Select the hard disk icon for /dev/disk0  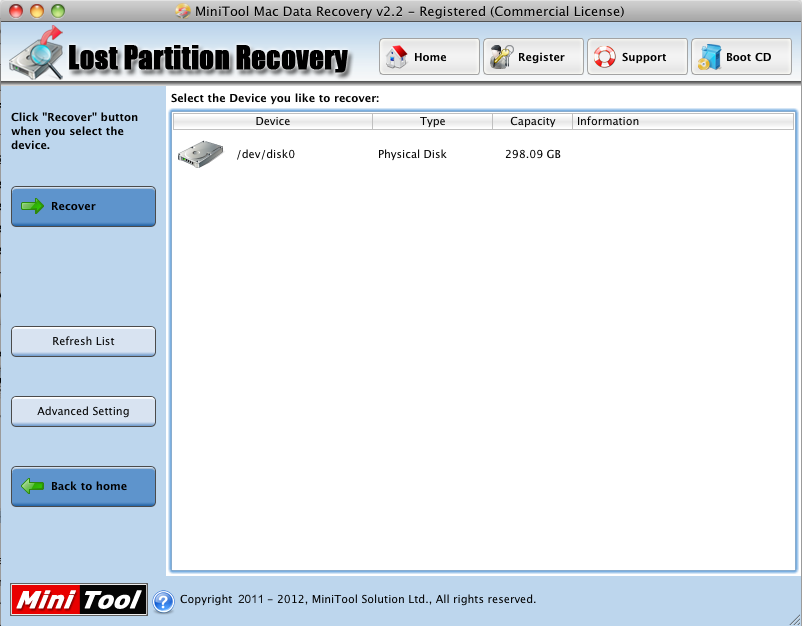tap(200, 154)
